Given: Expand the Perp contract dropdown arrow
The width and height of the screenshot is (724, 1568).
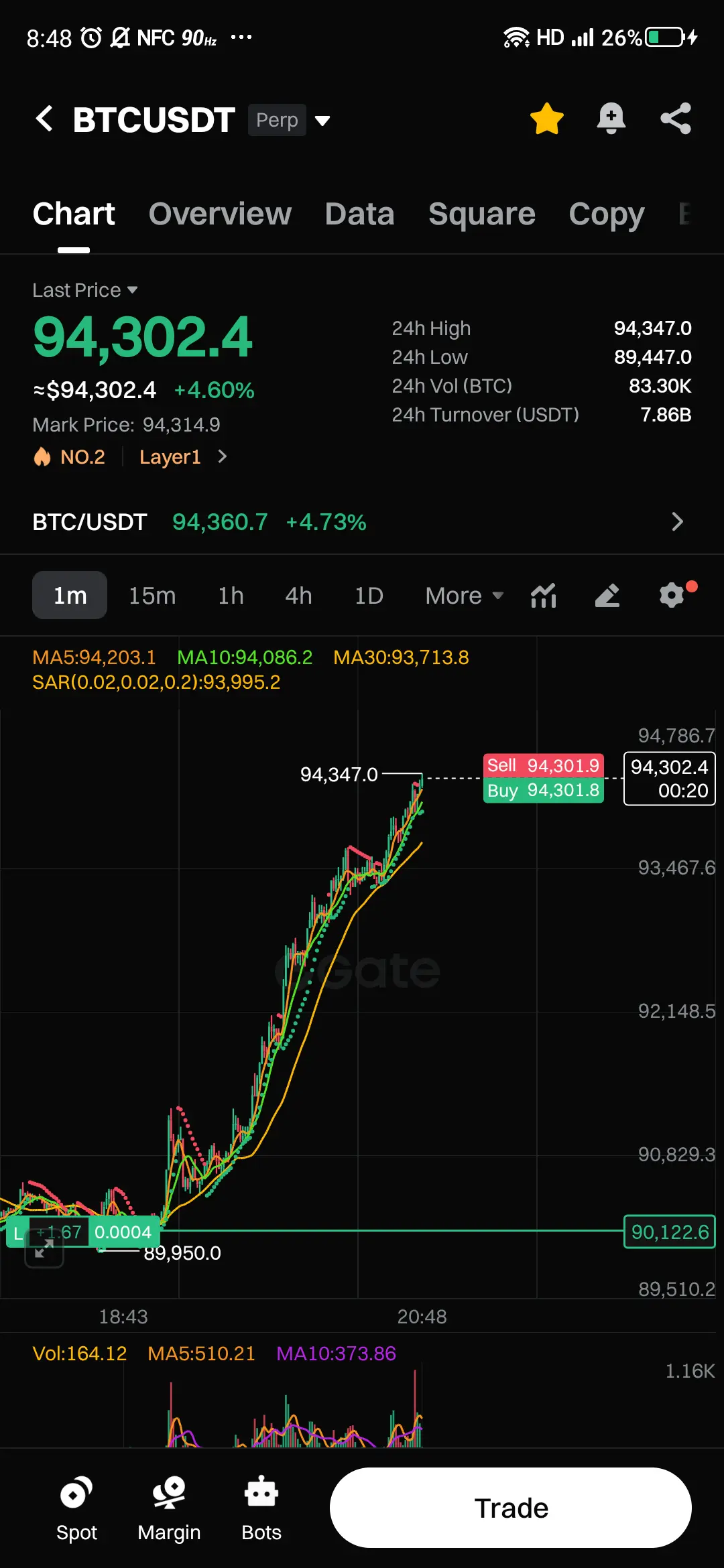Looking at the screenshot, I should 322,121.
